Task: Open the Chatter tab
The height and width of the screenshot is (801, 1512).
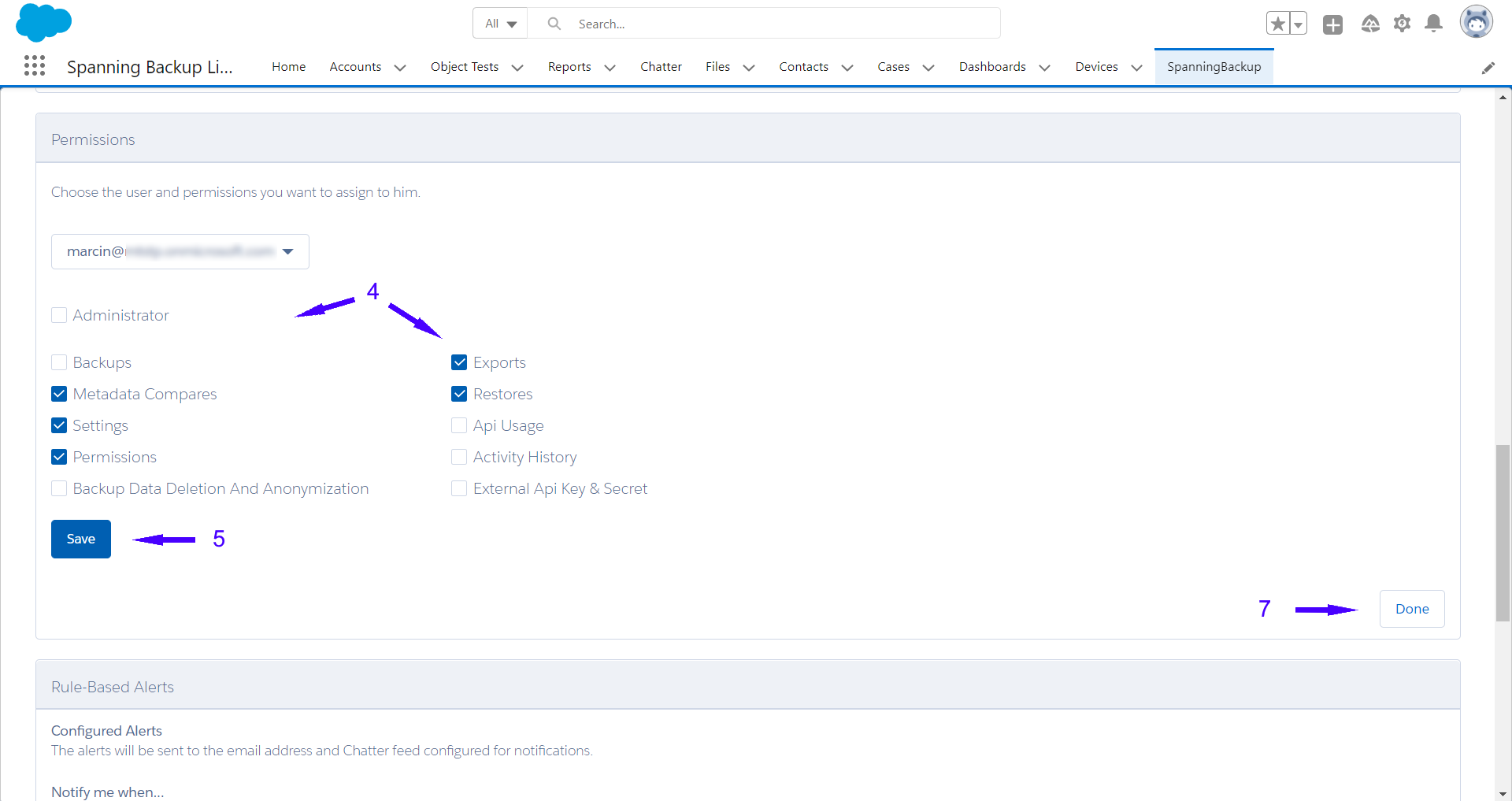Action: pyautogui.click(x=661, y=67)
